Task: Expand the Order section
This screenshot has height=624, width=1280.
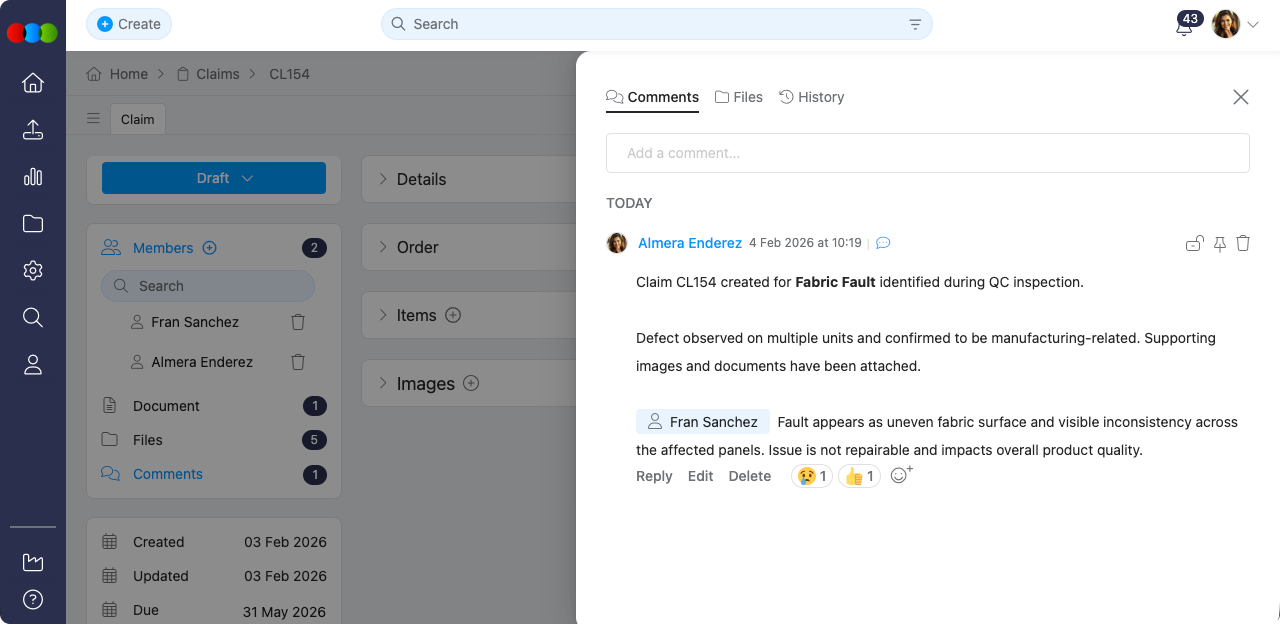Action: pyautogui.click(x=418, y=247)
